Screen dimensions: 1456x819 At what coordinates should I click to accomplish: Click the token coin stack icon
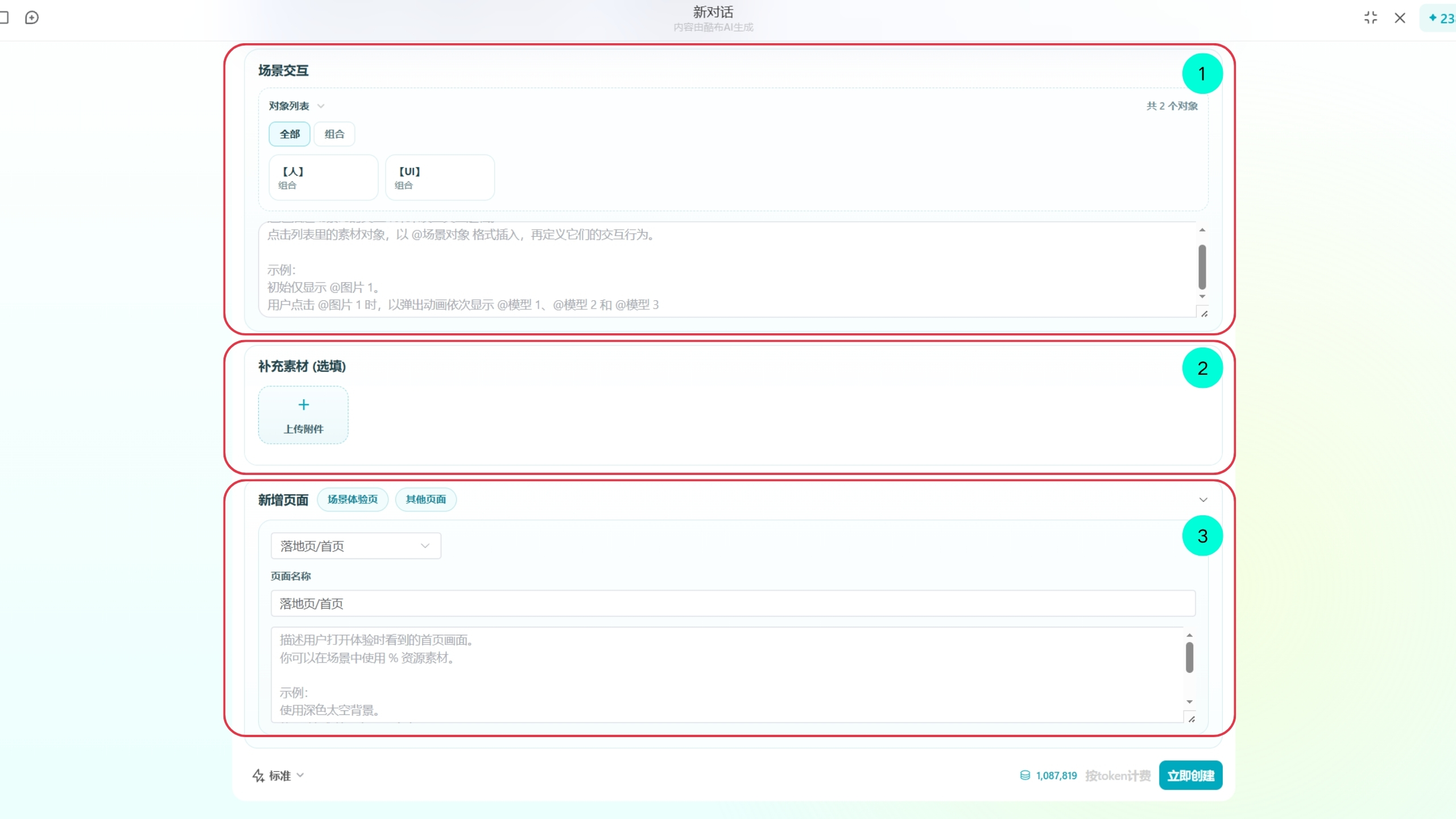1025,775
